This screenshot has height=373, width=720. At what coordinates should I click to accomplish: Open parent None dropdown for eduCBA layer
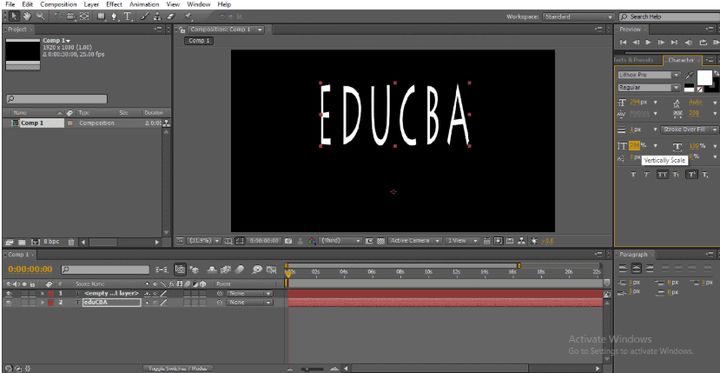pos(249,302)
